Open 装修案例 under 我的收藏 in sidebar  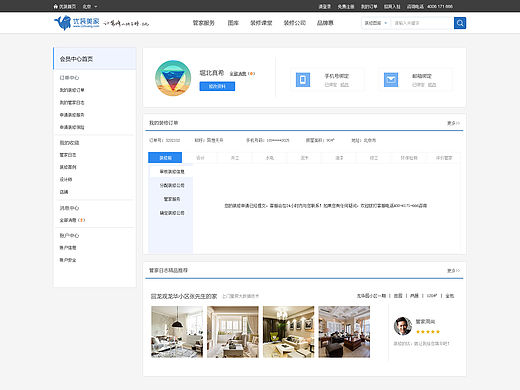68,167
